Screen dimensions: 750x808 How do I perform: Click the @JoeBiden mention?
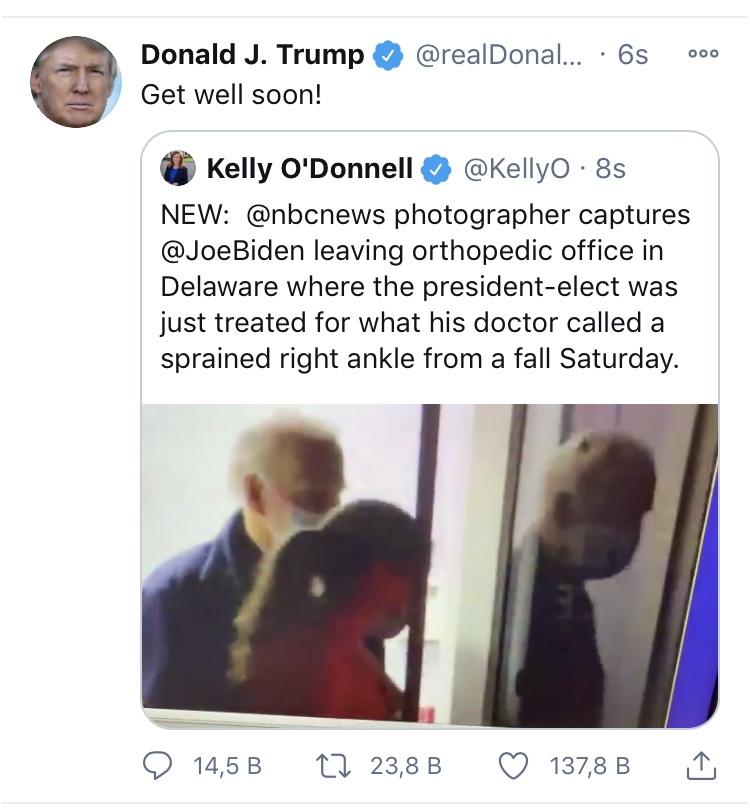(232, 251)
